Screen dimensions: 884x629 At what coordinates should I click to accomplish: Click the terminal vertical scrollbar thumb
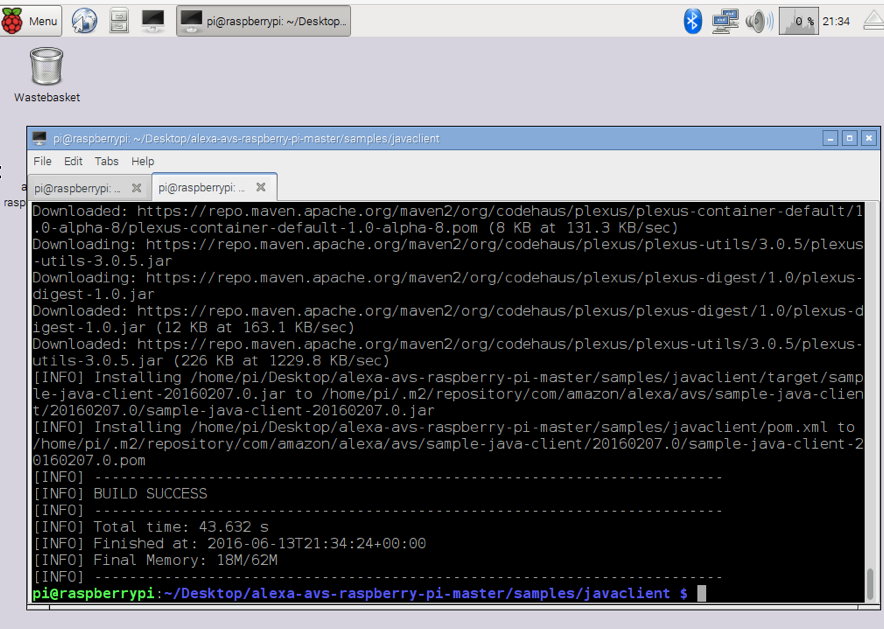coord(871,585)
